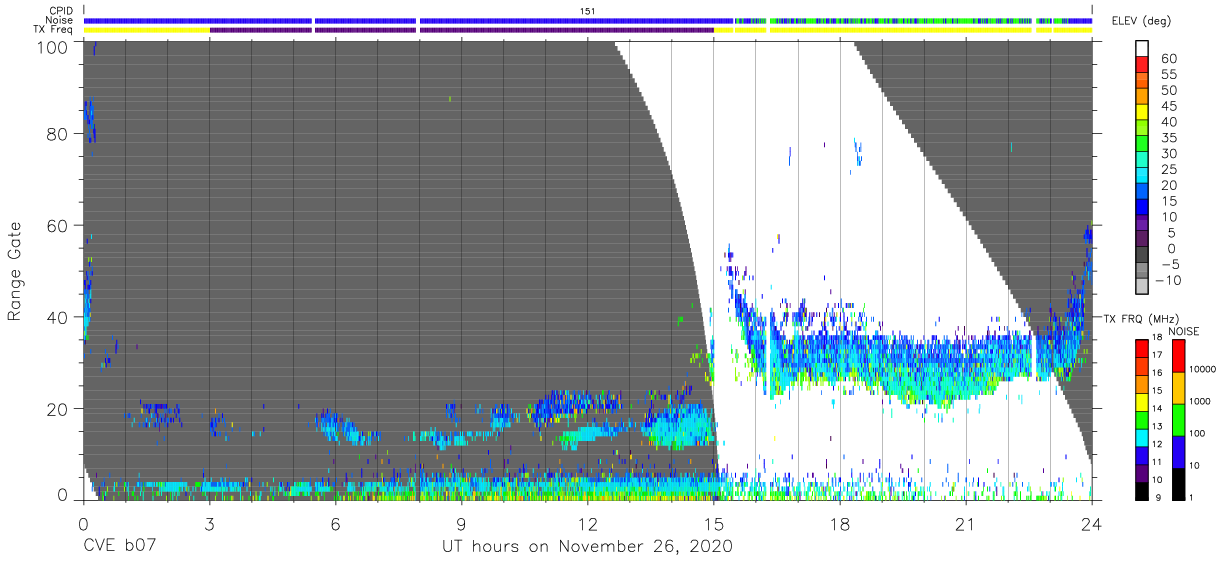The height and width of the screenshot is (567, 1228).
Task: Click the "80" tick on the Range Gate axis
Action: (x=59, y=134)
